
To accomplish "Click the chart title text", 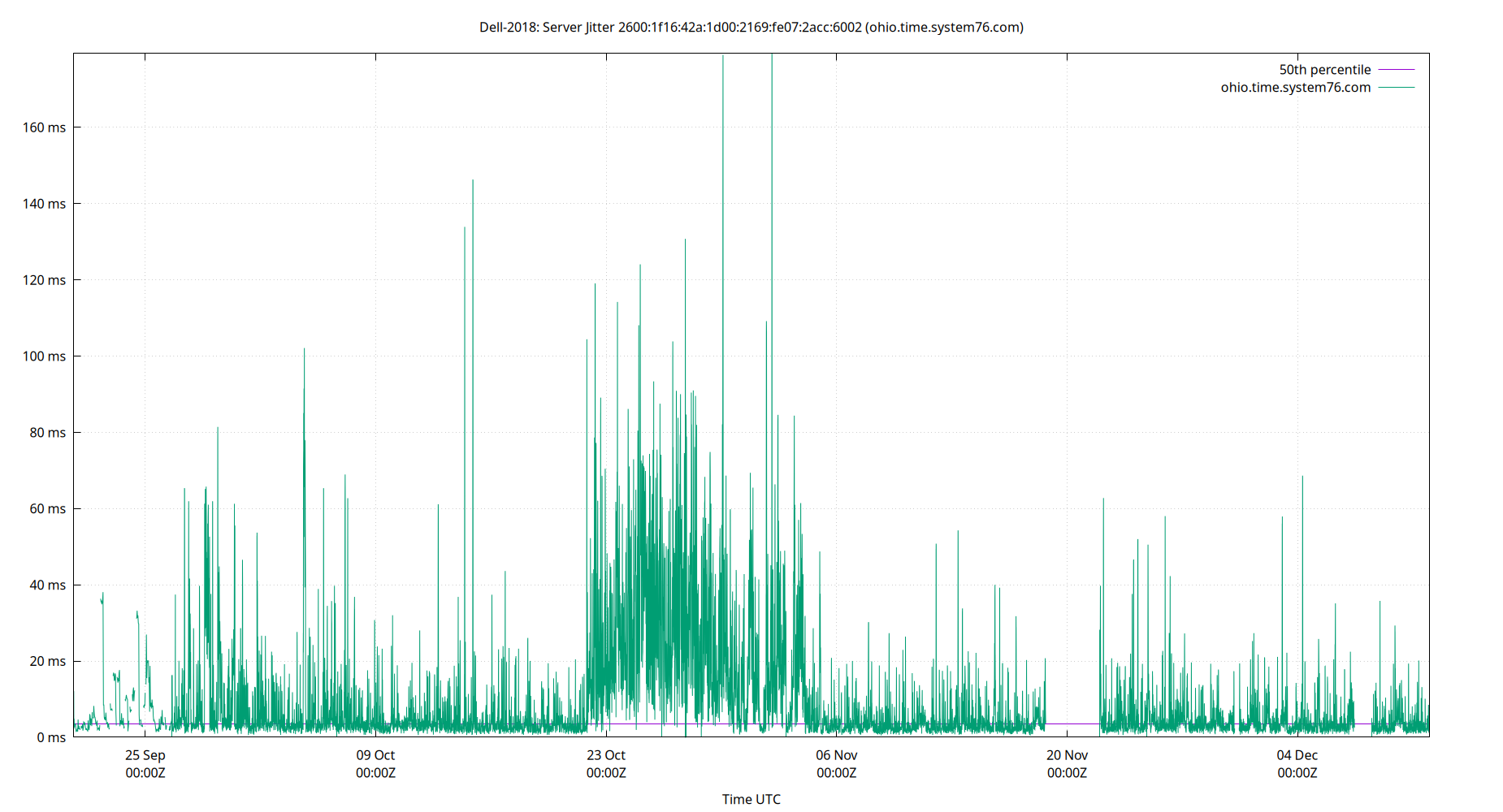I will point(751,27).
